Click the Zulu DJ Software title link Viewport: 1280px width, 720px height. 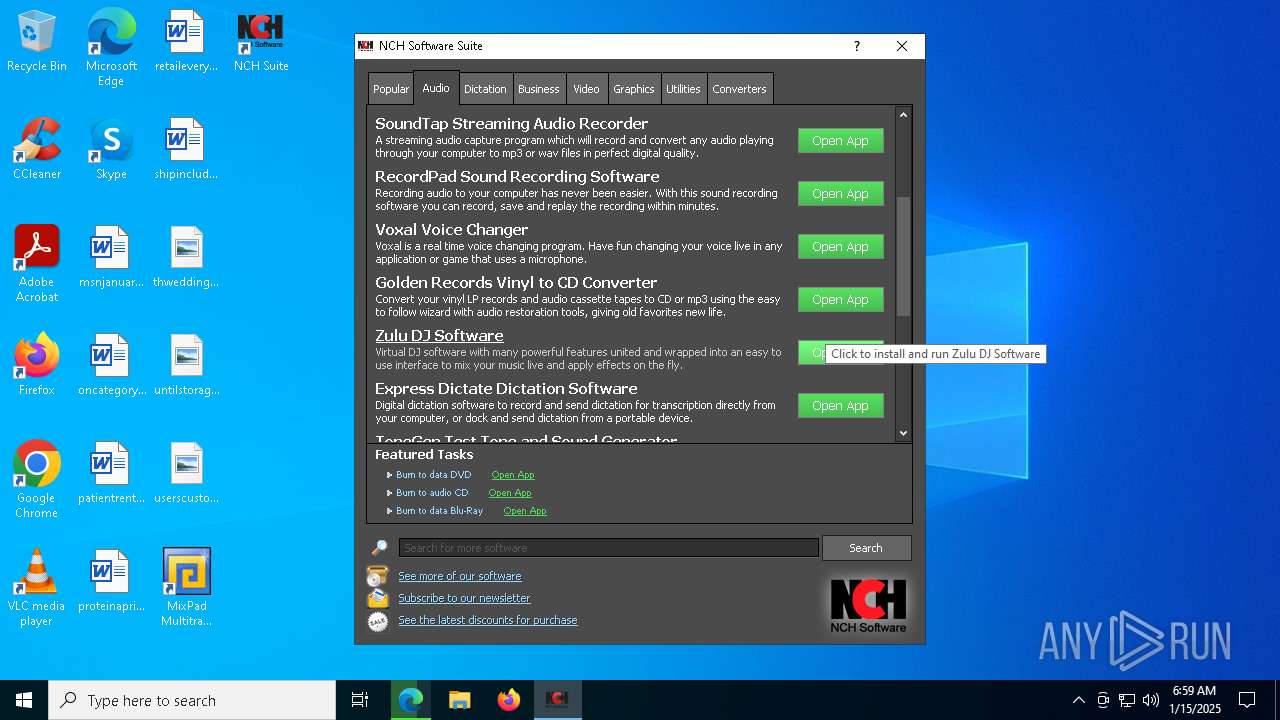(x=439, y=336)
